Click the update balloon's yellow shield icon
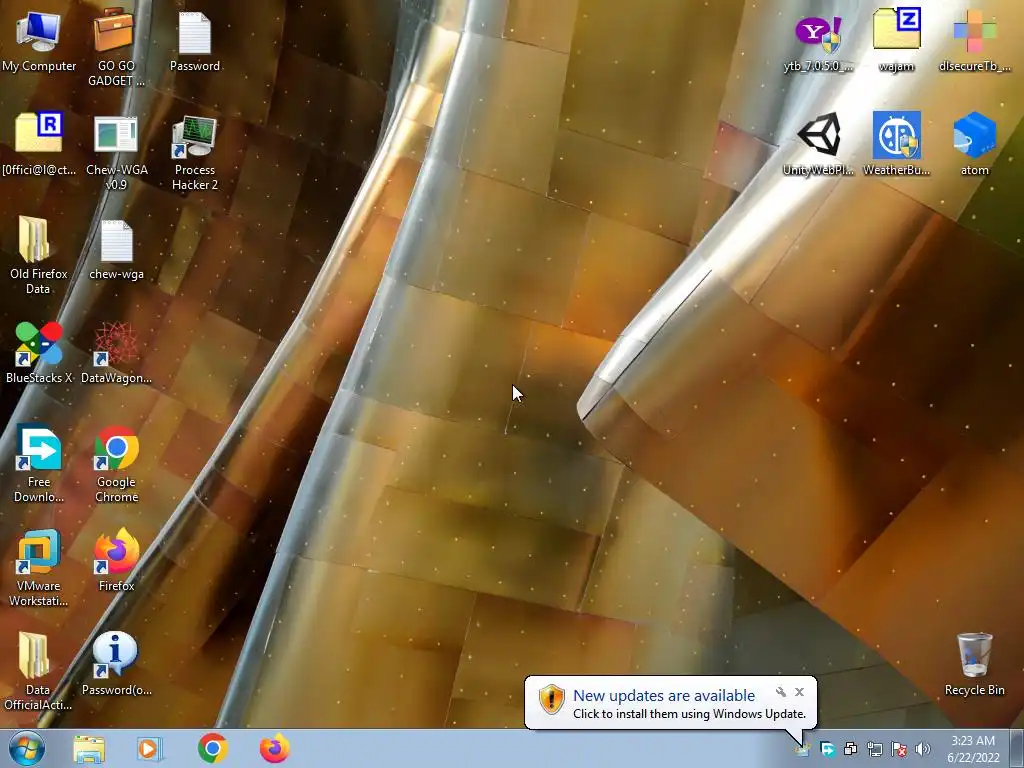 point(551,699)
